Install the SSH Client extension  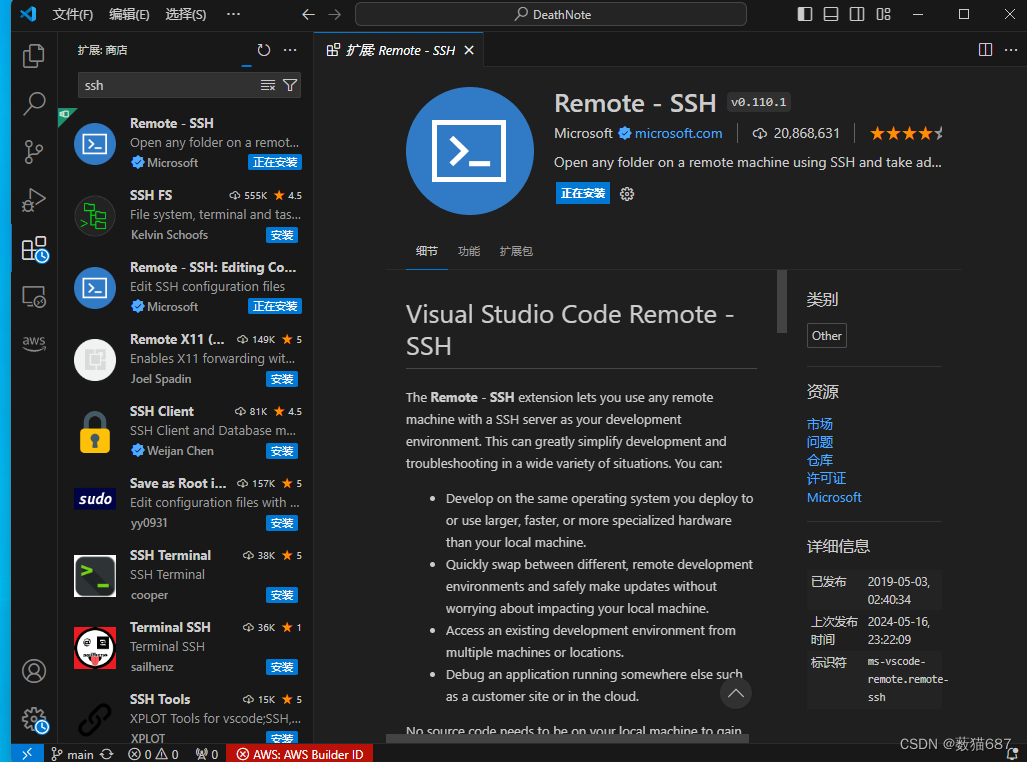coord(282,451)
